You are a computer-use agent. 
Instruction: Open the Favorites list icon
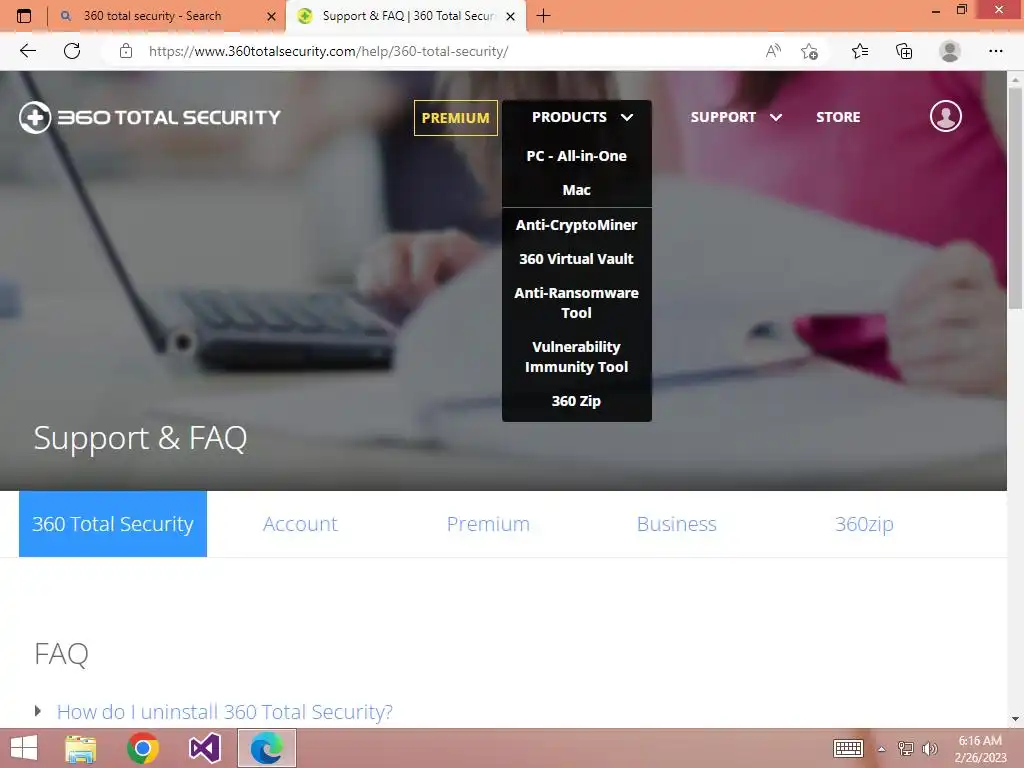tap(860, 51)
